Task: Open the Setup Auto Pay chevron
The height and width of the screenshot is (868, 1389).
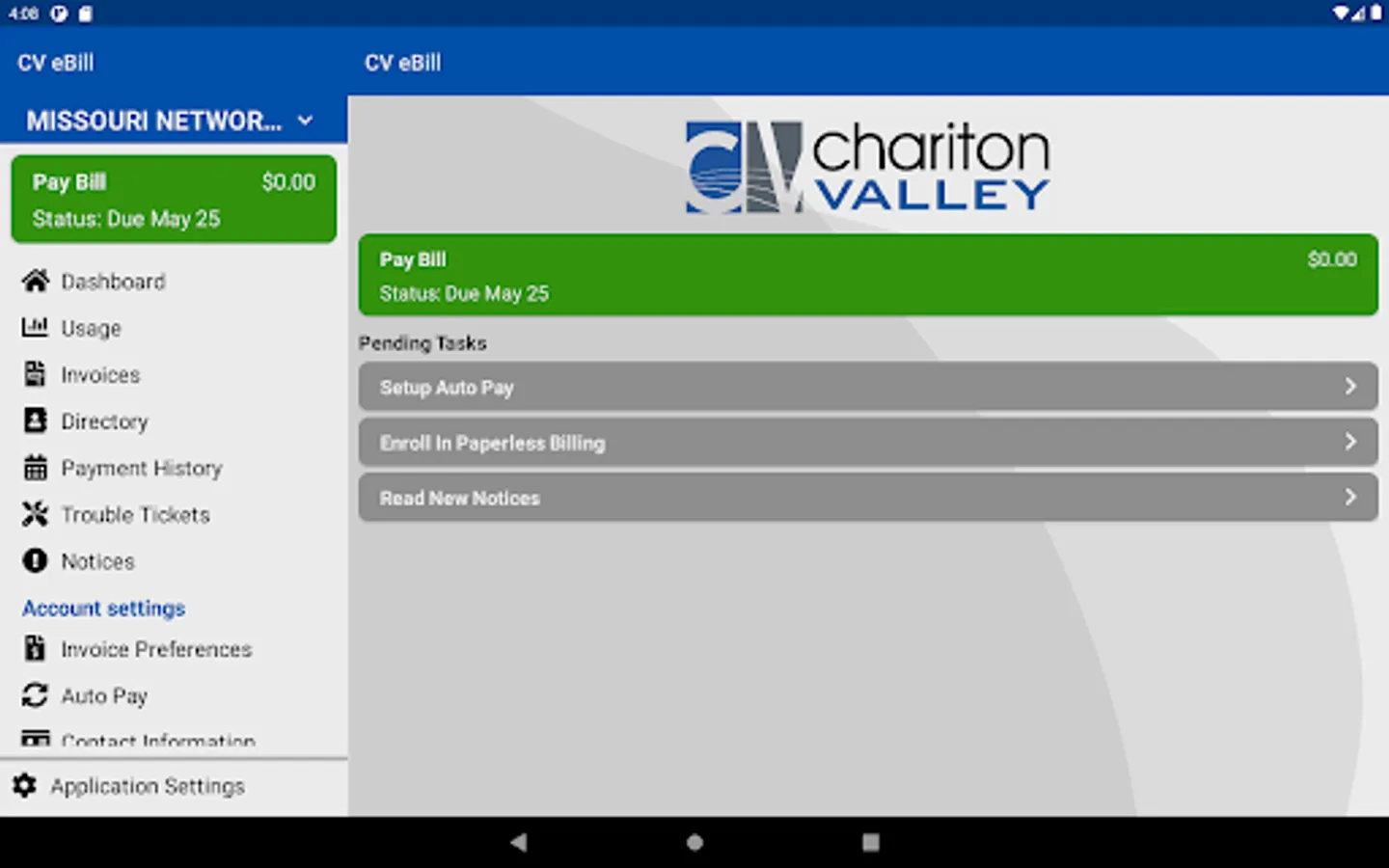Action: coord(1350,387)
